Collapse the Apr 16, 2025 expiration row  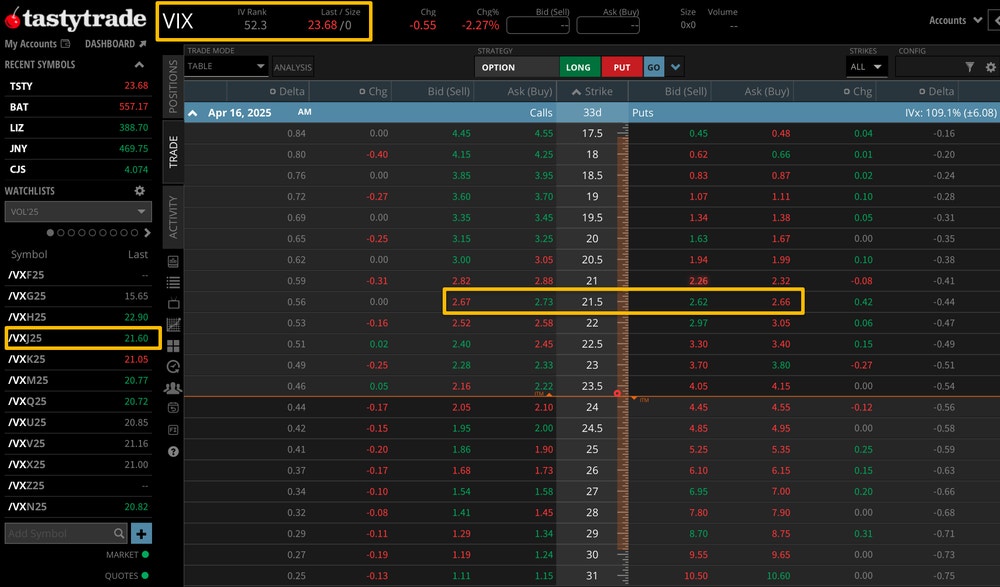coord(193,113)
